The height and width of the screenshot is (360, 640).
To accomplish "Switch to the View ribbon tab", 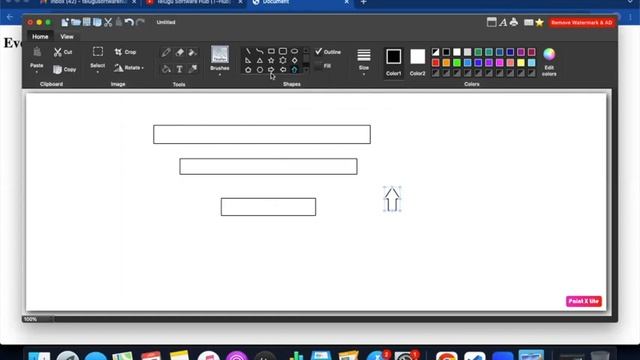I will pyautogui.click(x=67, y=36).
